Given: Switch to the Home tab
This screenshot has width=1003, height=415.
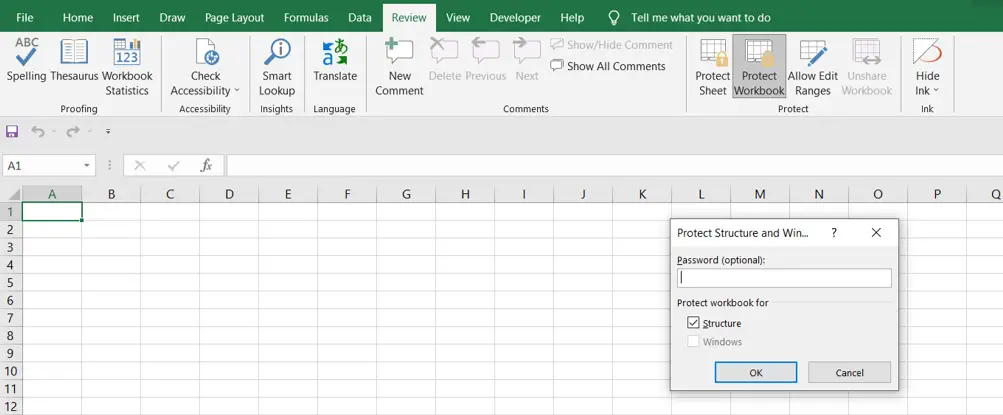Looking at the screenshot, I should 78,18.
